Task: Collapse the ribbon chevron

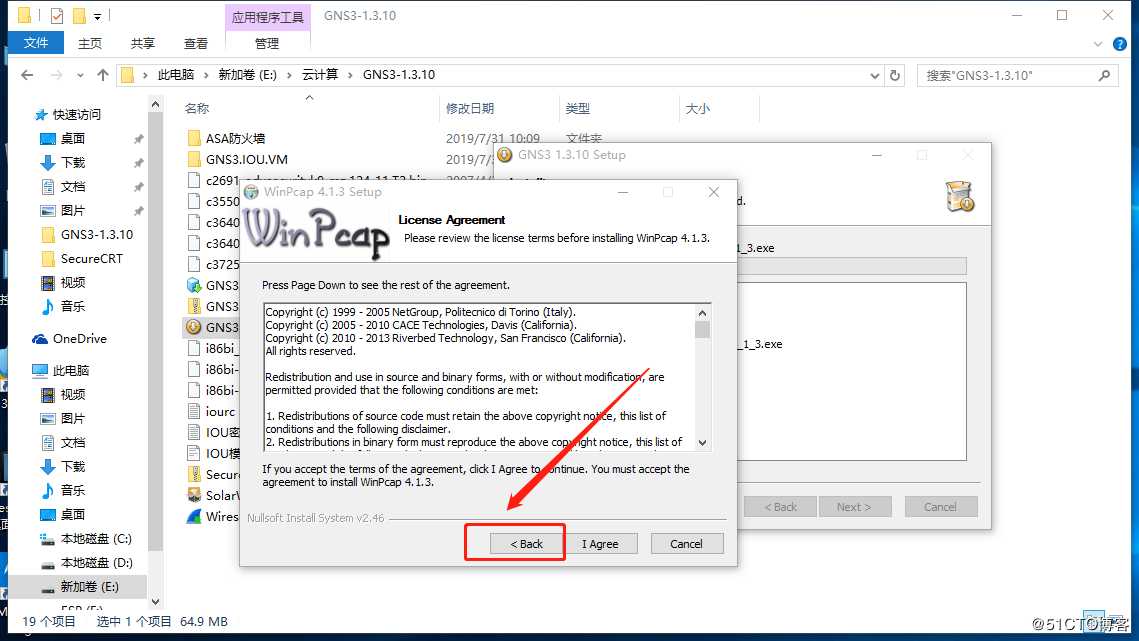Action: [x=1098, y=44]
